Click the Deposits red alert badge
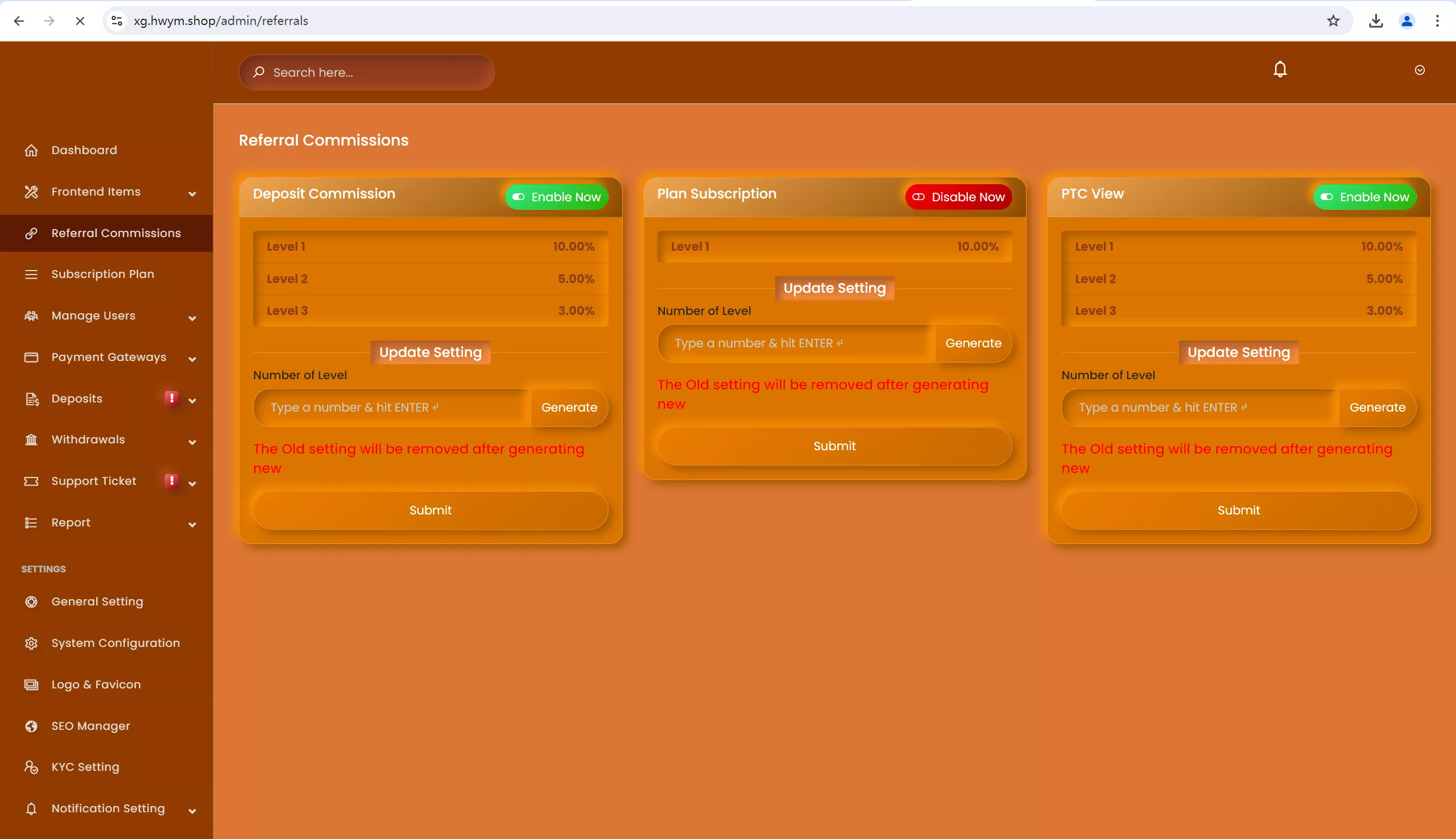This screenshot has width=1456, height=839. (x=171, y=398)
